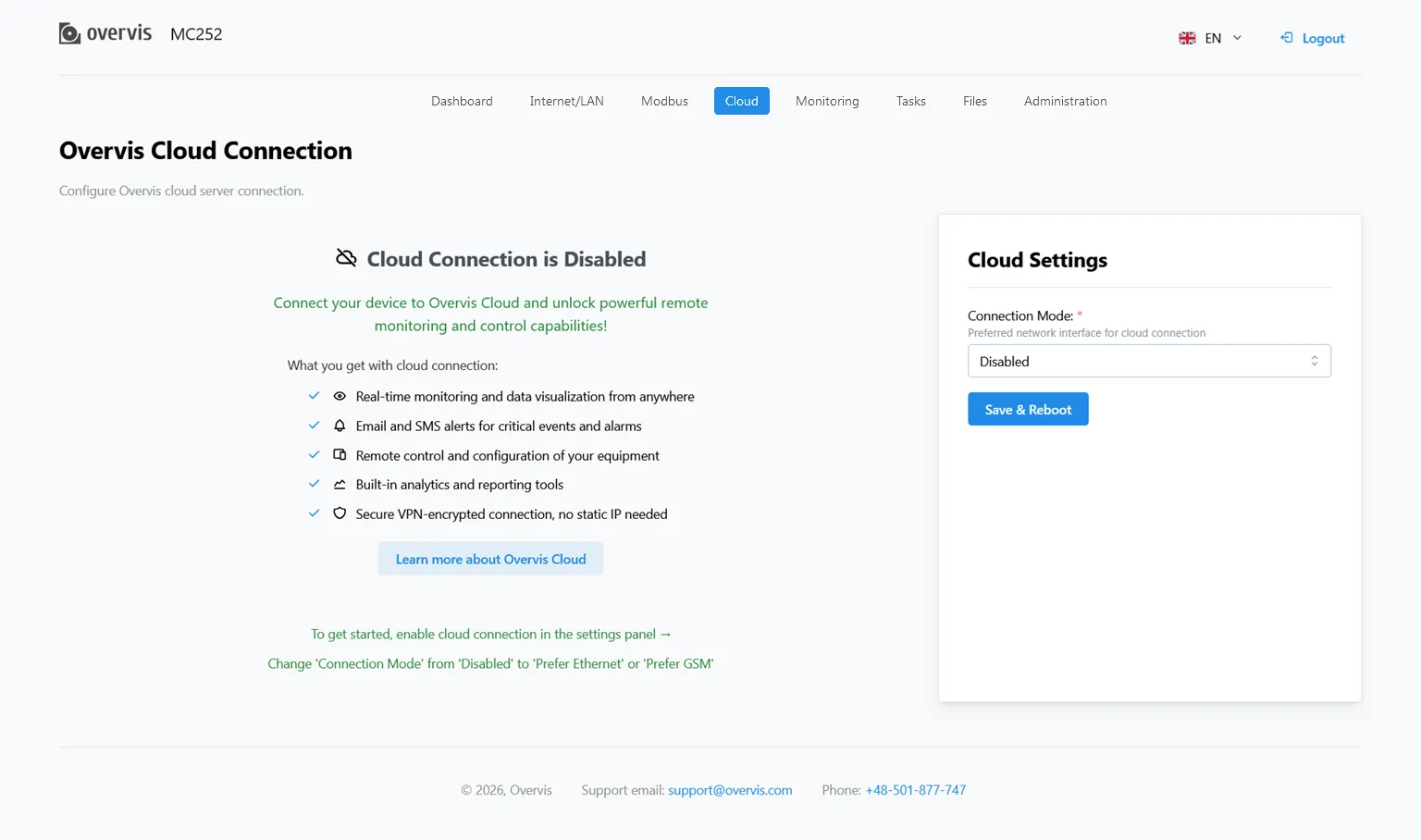Open the EN language dropdown chevron
This screenshot has width=1421, height=840.
pyautogui.click(x=1237, y=38)
